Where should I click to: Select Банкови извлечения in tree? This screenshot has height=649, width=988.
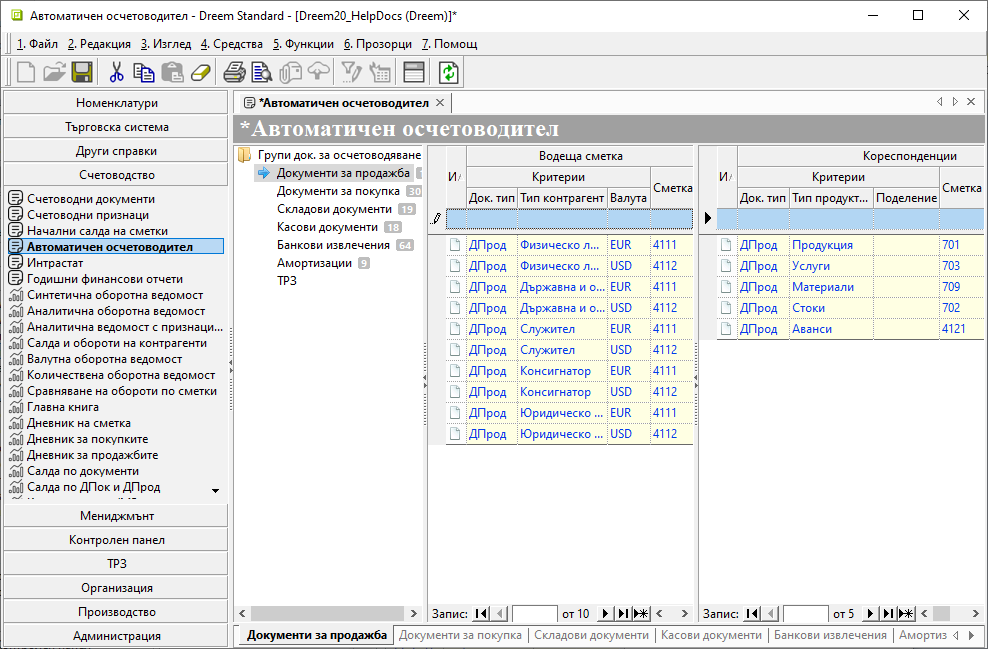(334, 245)
